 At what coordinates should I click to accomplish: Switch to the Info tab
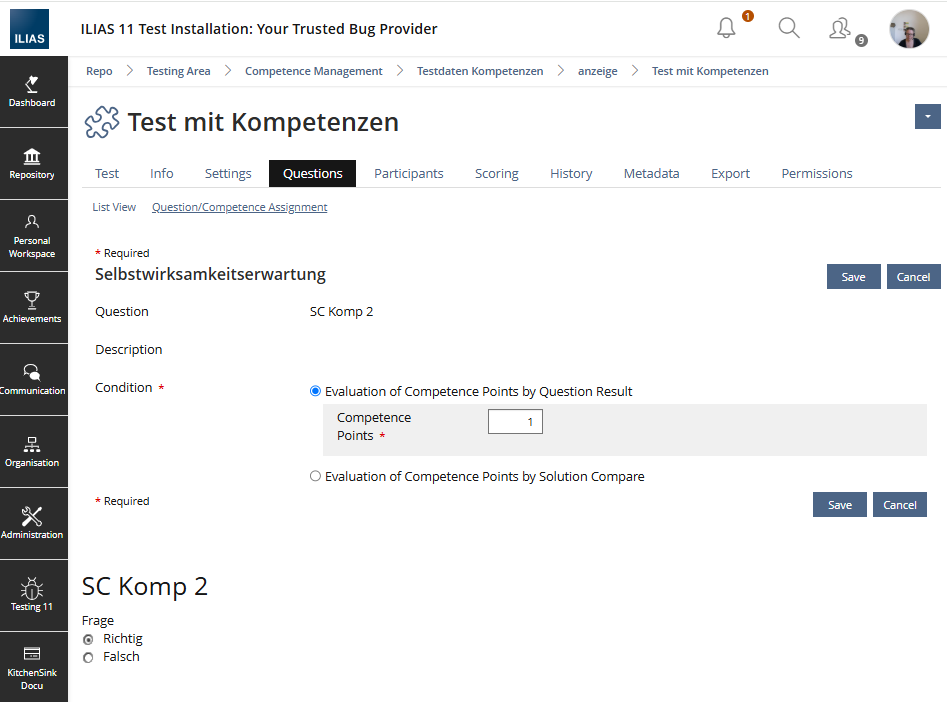pos(162,173)
